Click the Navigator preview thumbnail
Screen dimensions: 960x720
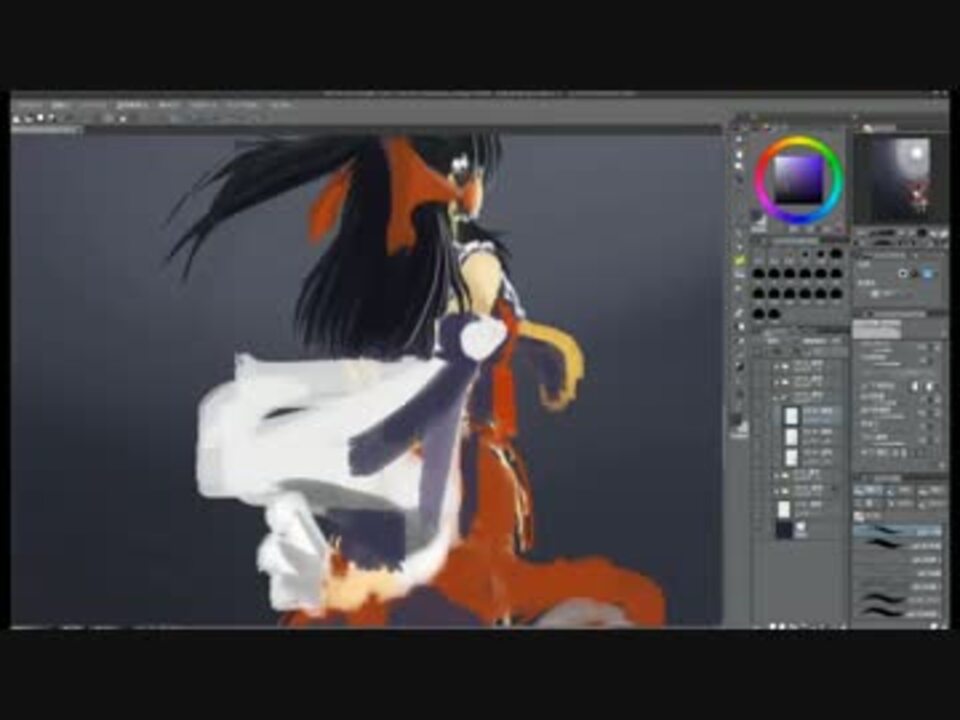(x=900, y=179)
